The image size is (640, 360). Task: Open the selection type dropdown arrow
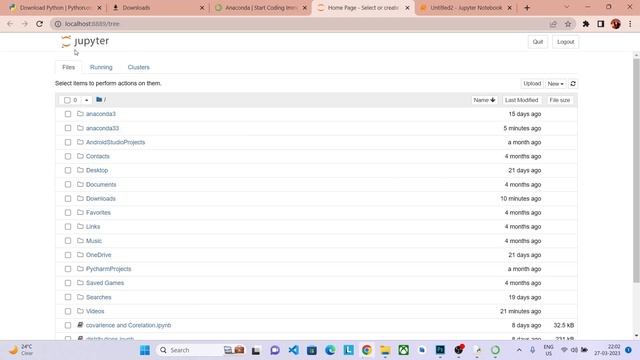(87, 100)
